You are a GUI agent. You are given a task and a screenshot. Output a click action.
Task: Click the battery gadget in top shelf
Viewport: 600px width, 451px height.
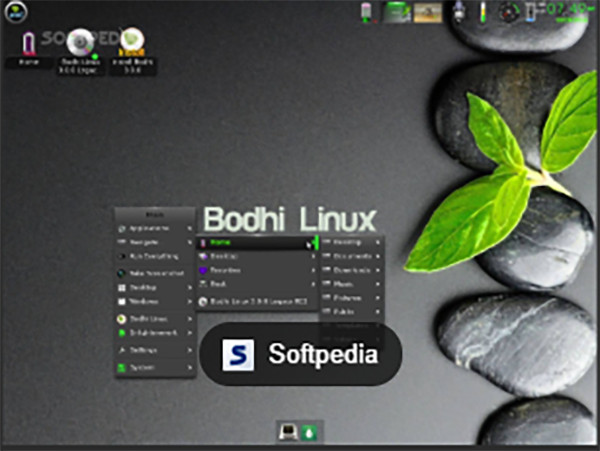click(367, 12)
